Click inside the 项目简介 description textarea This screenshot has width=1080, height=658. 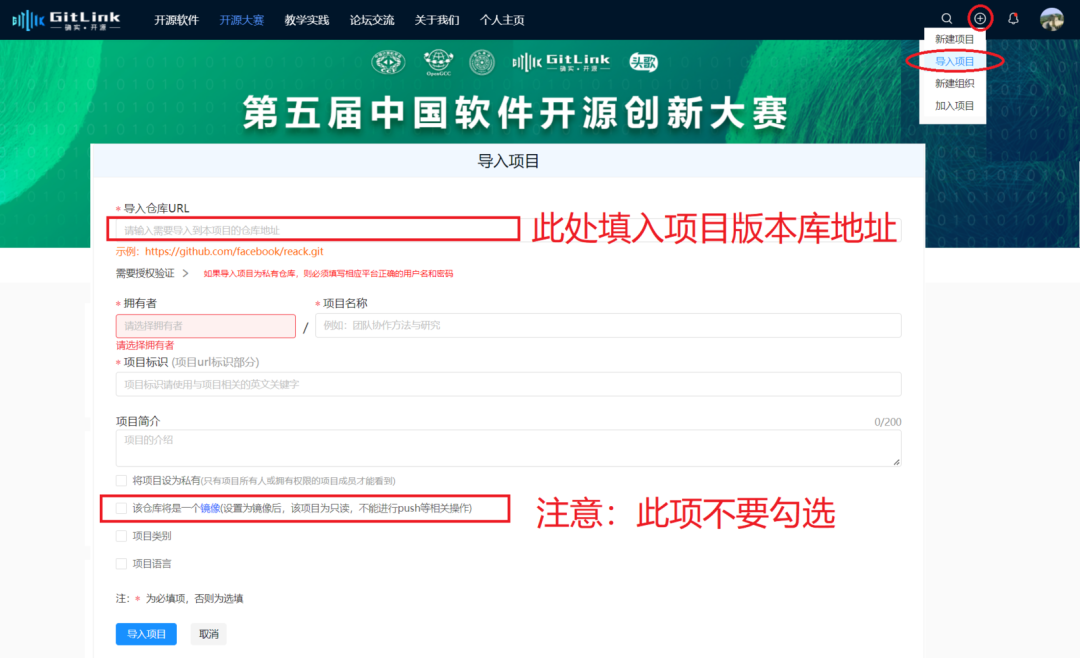coord(500,447)
